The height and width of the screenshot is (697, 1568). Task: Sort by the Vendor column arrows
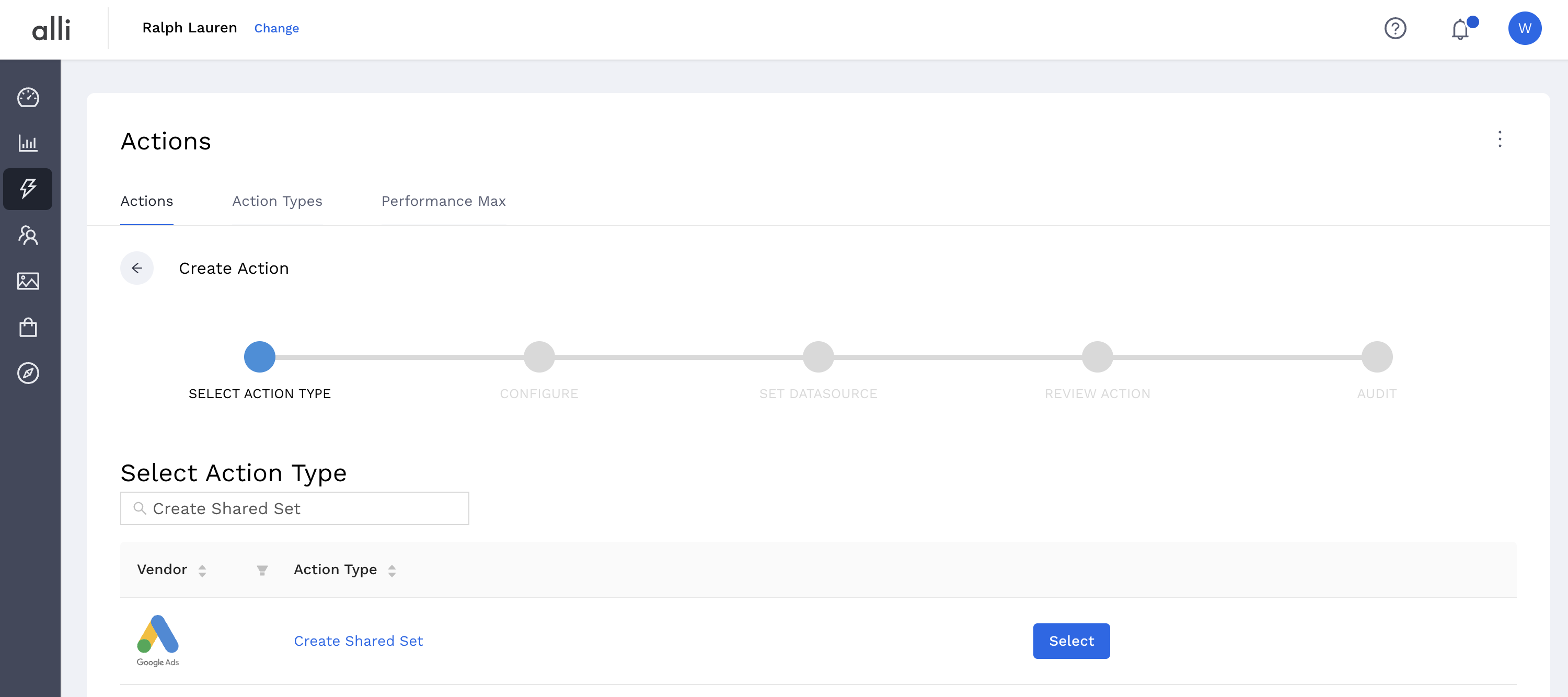pyautogui.click(x=202, y=571)
